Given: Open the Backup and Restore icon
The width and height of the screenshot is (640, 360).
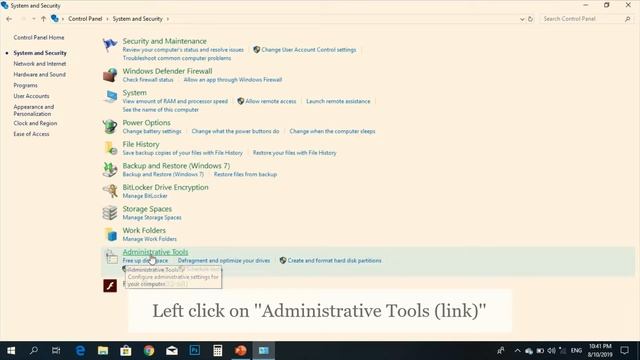Looking at the screenshot, I should [110, 169].
